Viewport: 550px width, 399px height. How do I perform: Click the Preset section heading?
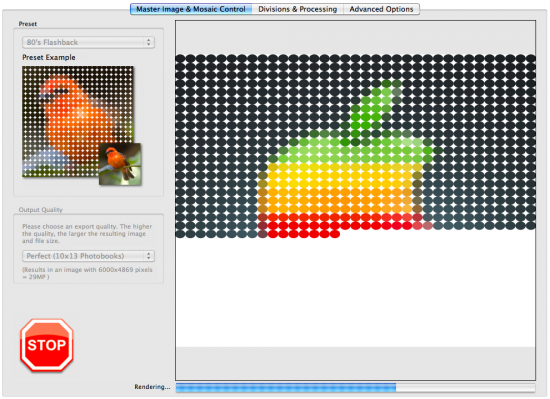(x=28, y=24)
